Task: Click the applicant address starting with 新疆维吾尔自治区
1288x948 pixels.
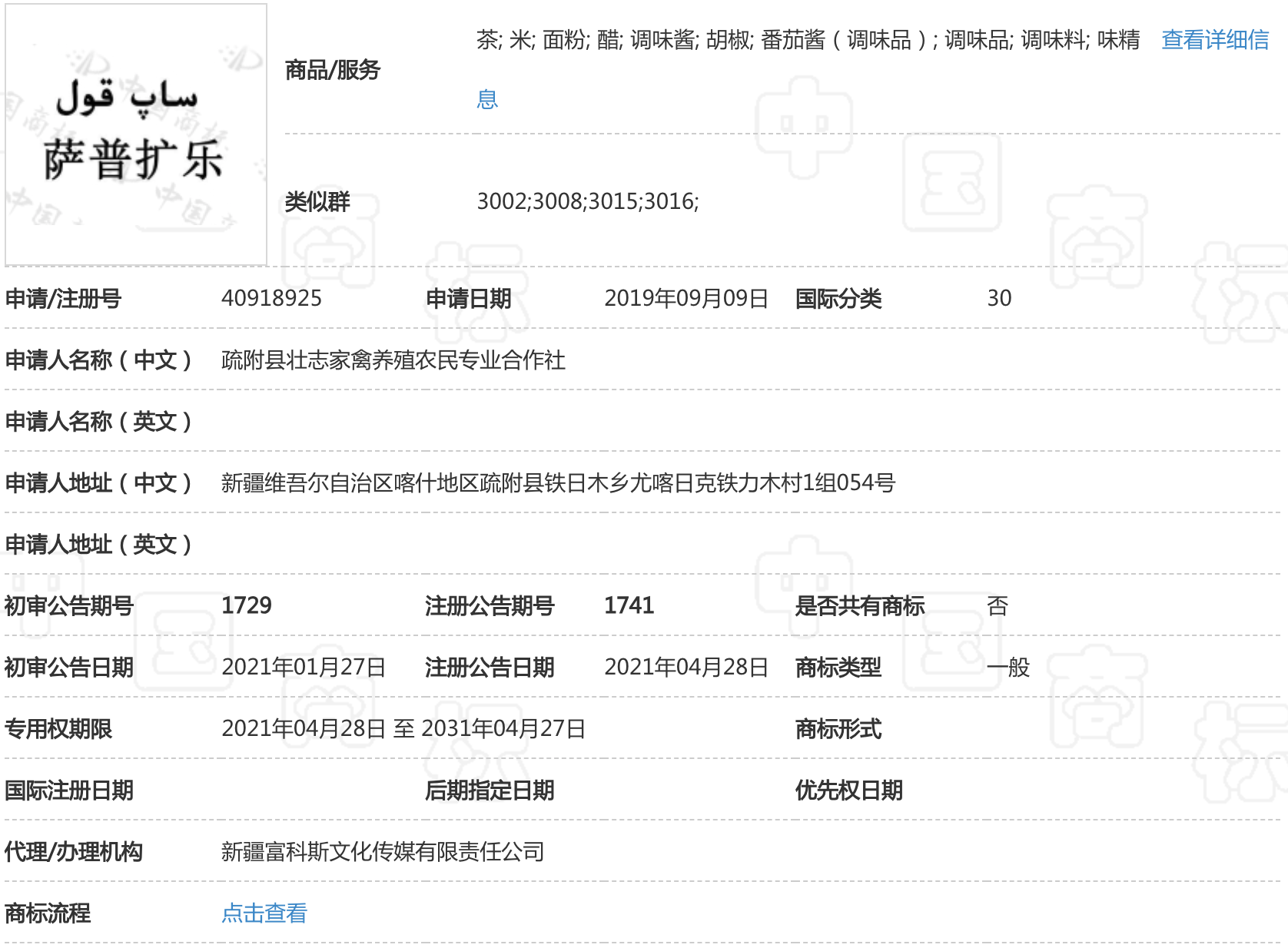Action: pyautogui.click(x=558, y=482)
